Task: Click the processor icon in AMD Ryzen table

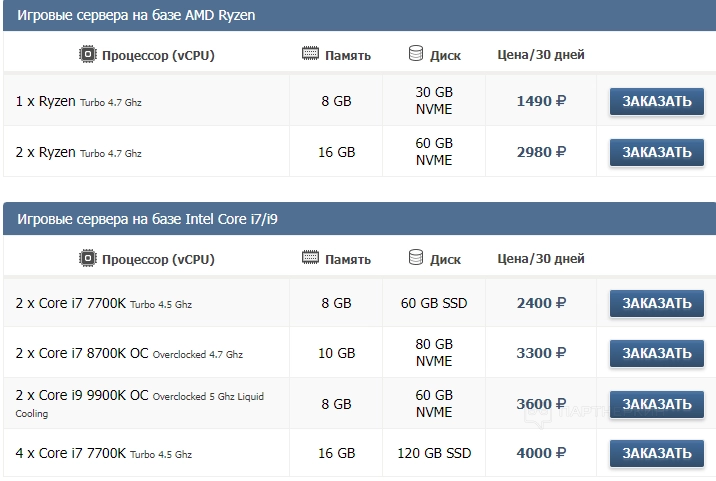Action: (88, 54)
